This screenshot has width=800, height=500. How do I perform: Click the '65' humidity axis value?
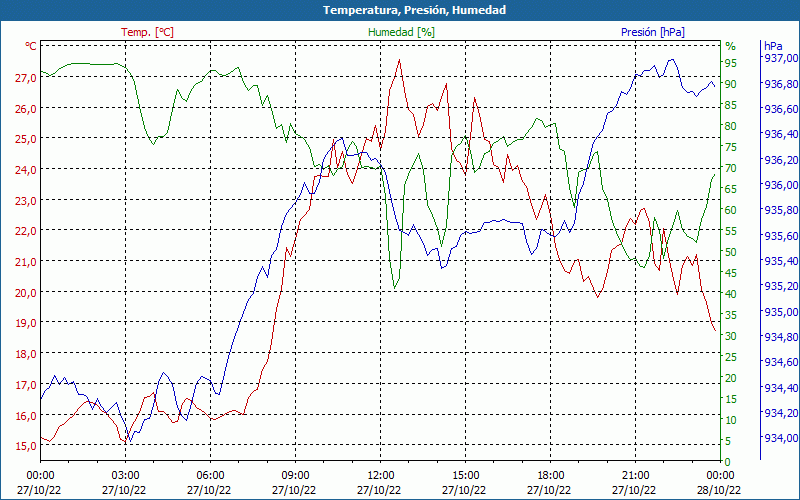731,189
